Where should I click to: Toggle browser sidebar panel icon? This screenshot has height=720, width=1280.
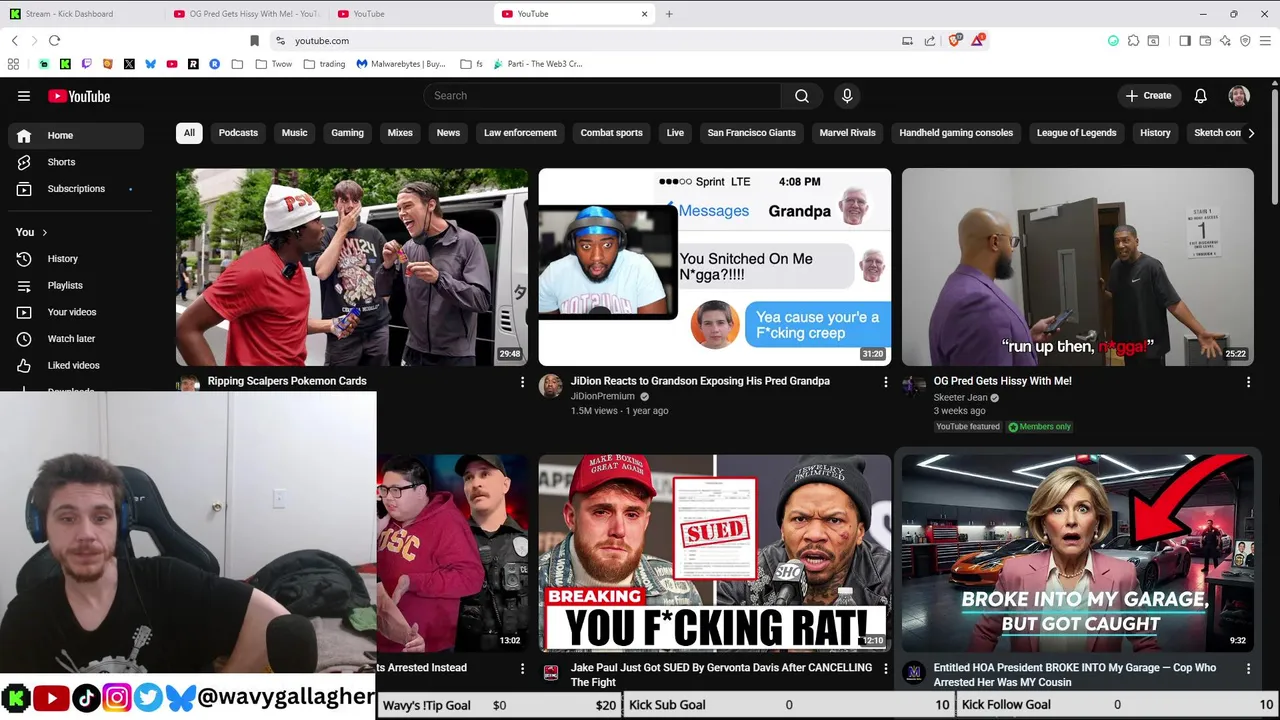coord(1185,41)
